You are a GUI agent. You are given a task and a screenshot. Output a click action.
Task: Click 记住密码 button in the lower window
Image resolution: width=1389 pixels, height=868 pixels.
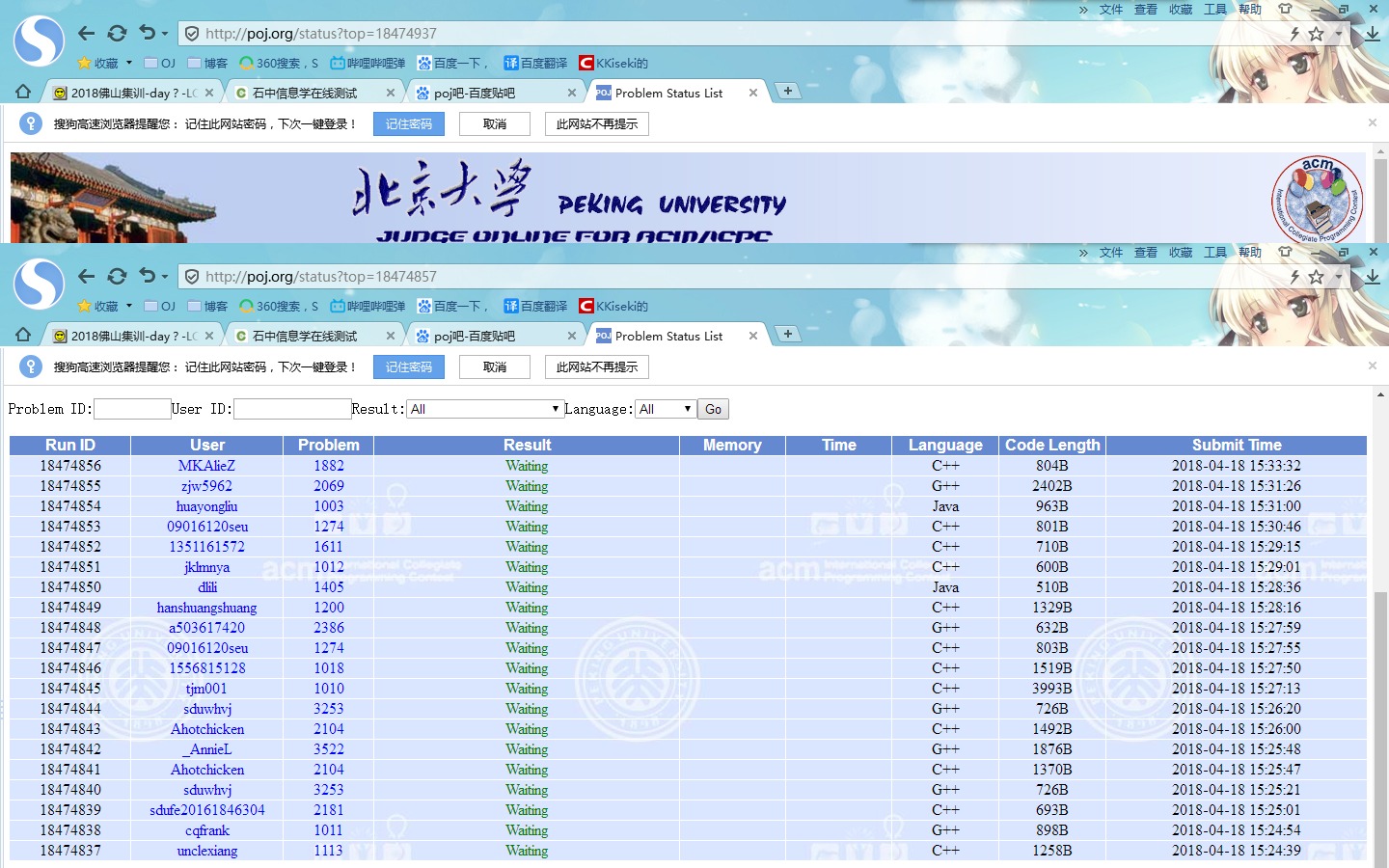pyautogui.click(x=409, y=367)
